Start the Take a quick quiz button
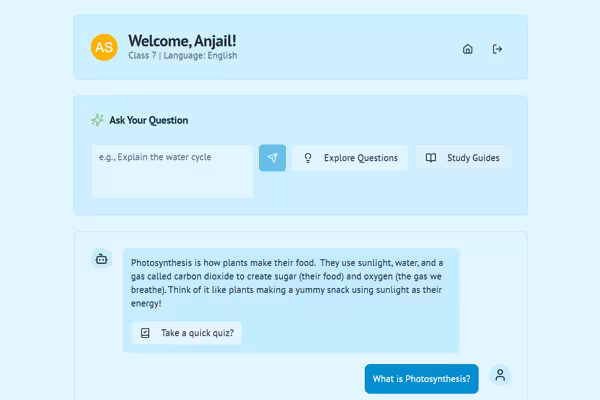This screenshot has height=400, width=600. coord(186,333)
